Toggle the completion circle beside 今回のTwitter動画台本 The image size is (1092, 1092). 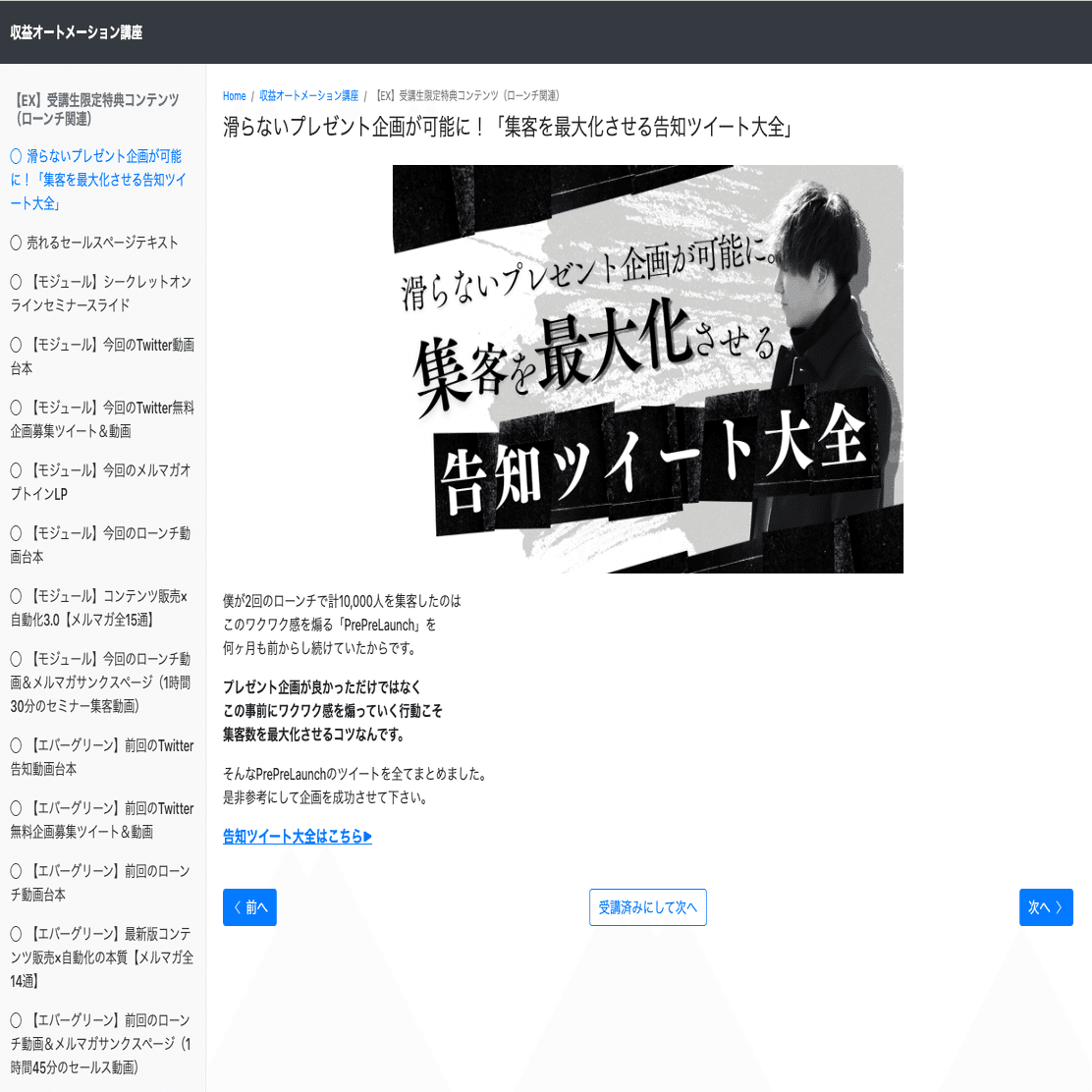15,344
